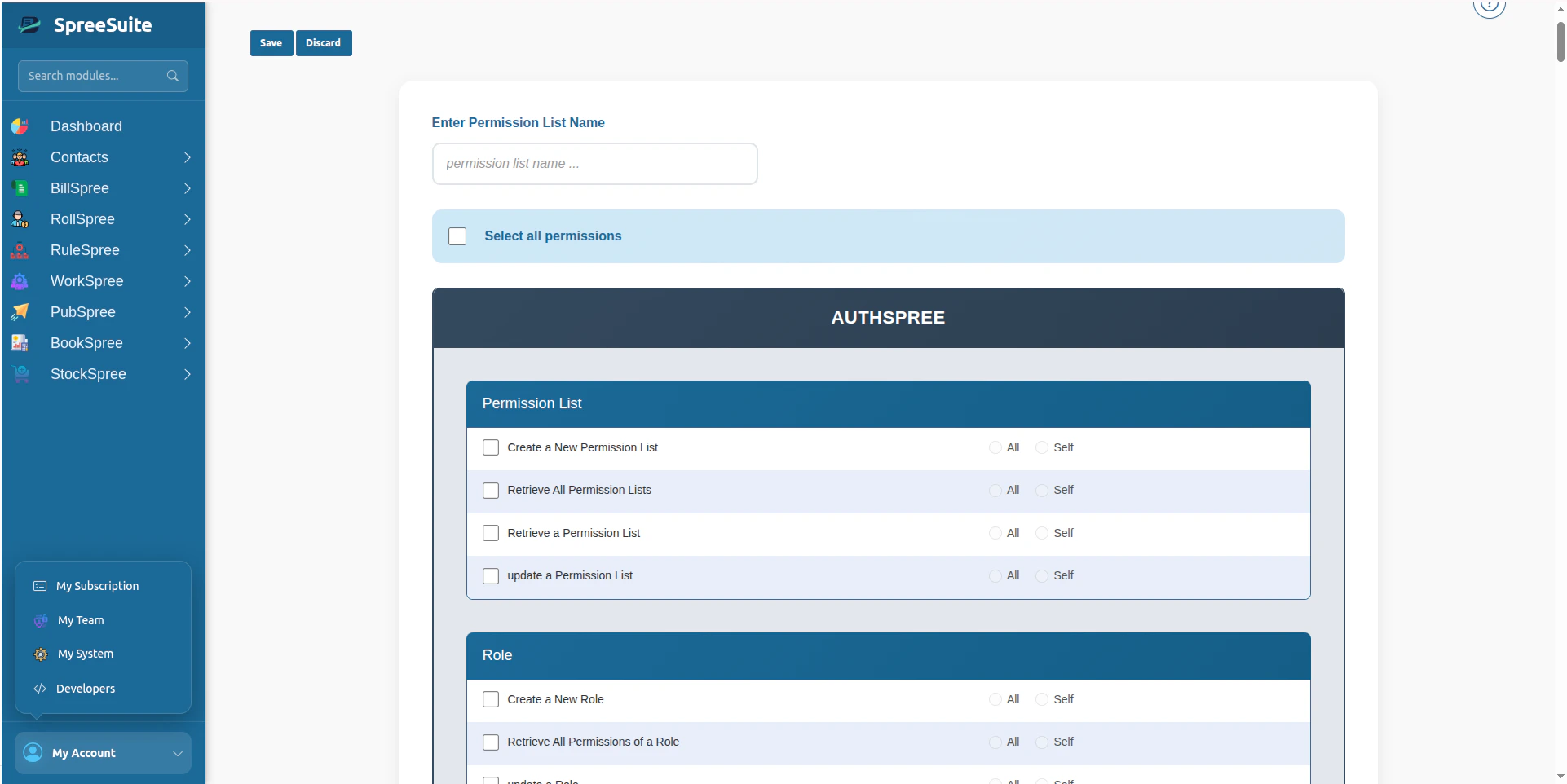Click the BookSpree ledger icon
Image resolution: width=1567 pixels, height=784 pixels.
(x=20, y=343)
